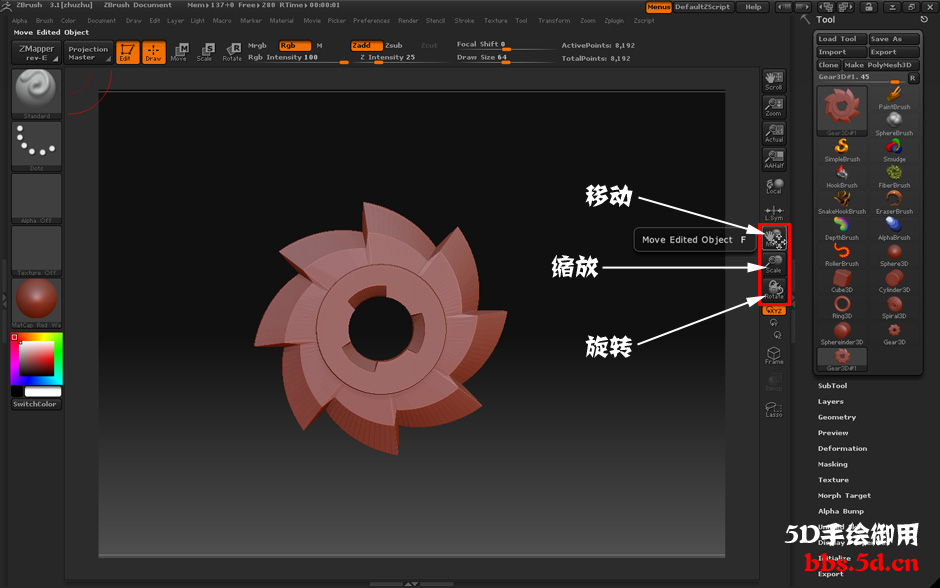
Task: Select the Smudge tool
Action: click(x=894, y=150)
